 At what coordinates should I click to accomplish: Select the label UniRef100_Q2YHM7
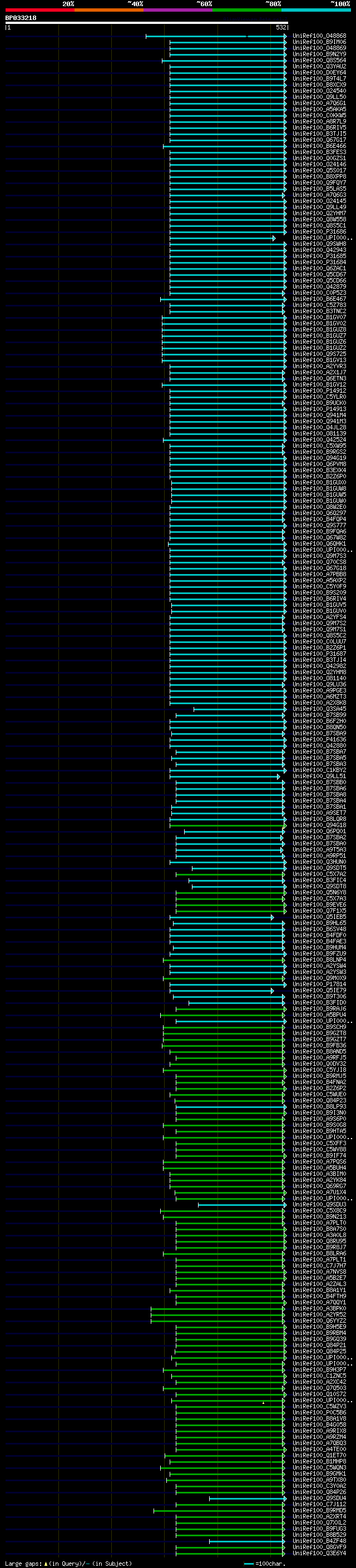tap(319, 214)
